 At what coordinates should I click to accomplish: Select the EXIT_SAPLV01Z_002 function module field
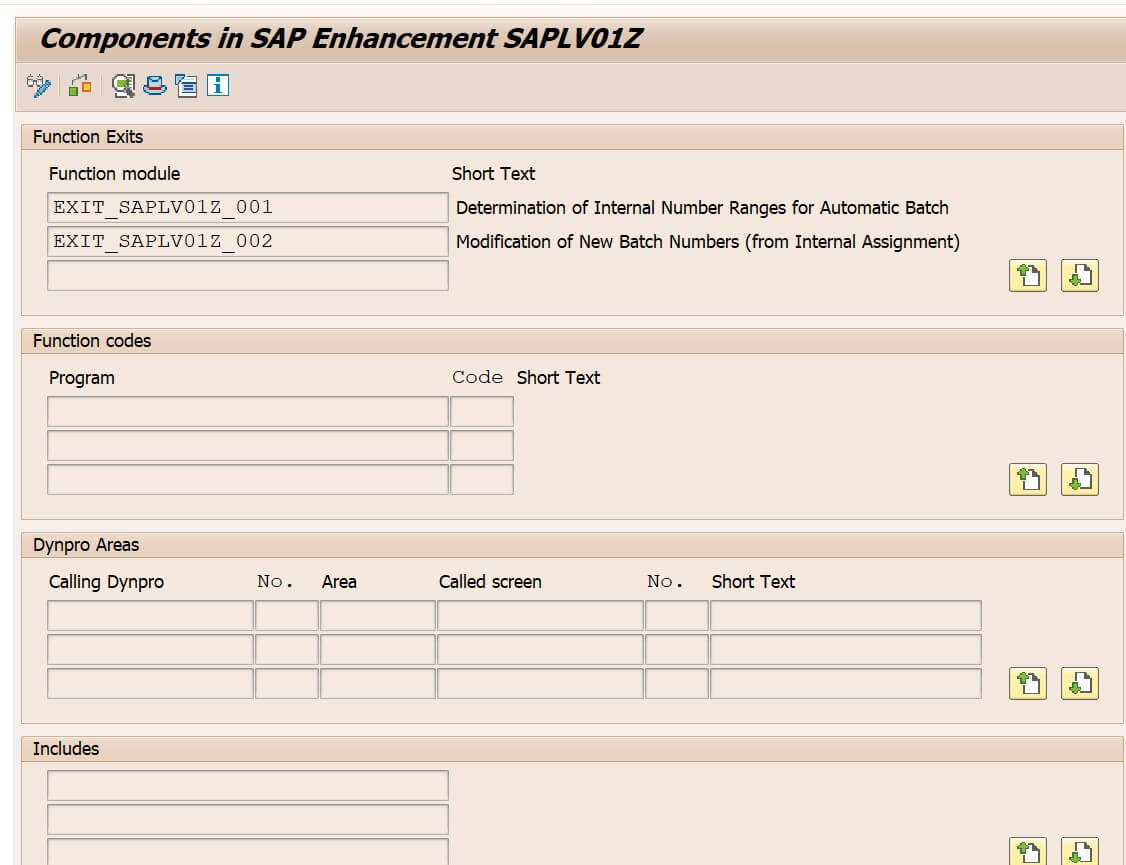pyautogui.click(x=247, y=241)
